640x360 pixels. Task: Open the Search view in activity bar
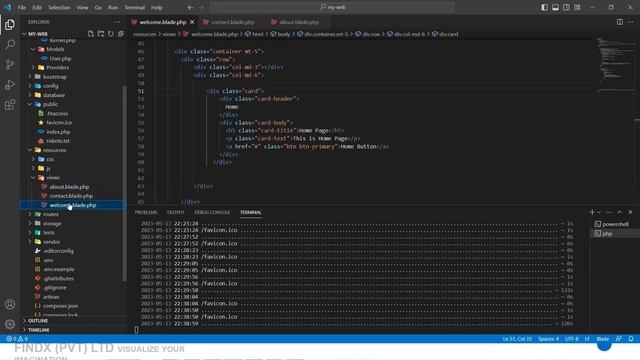pyautogui.click(x=10, y=44)
